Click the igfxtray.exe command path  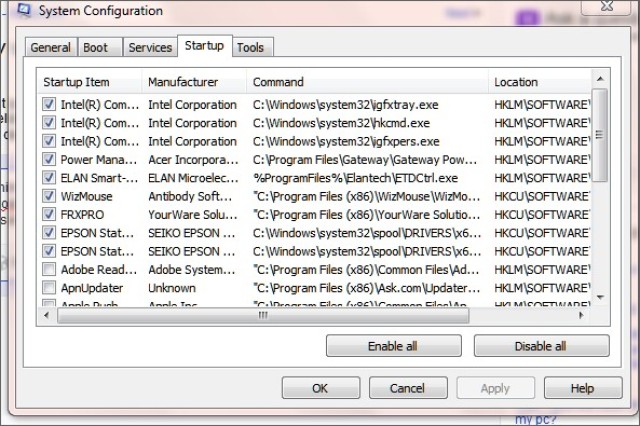point(345,104)
